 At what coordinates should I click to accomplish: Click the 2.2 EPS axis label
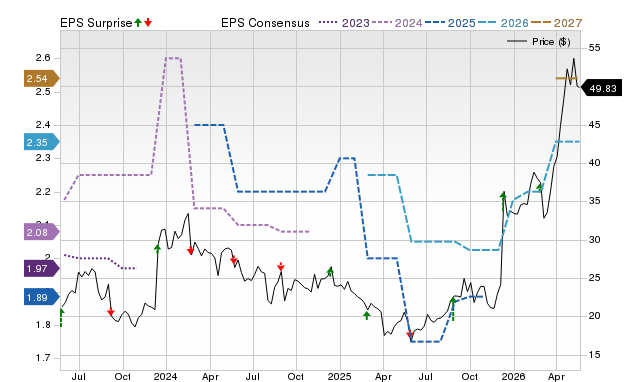click(43, 192)
